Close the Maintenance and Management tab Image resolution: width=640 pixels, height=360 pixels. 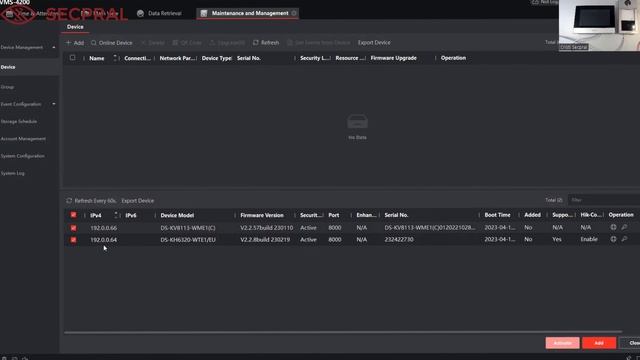coord(294,13)
